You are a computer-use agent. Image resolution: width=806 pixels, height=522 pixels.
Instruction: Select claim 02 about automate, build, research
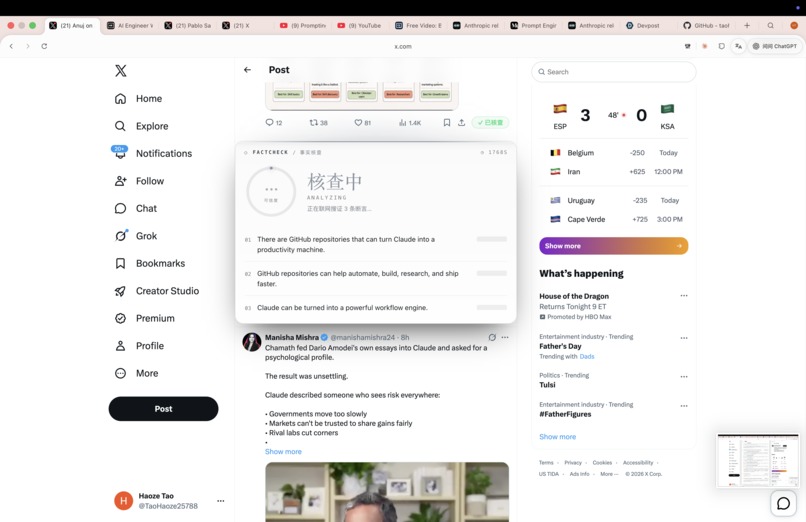tap(376, 278)
